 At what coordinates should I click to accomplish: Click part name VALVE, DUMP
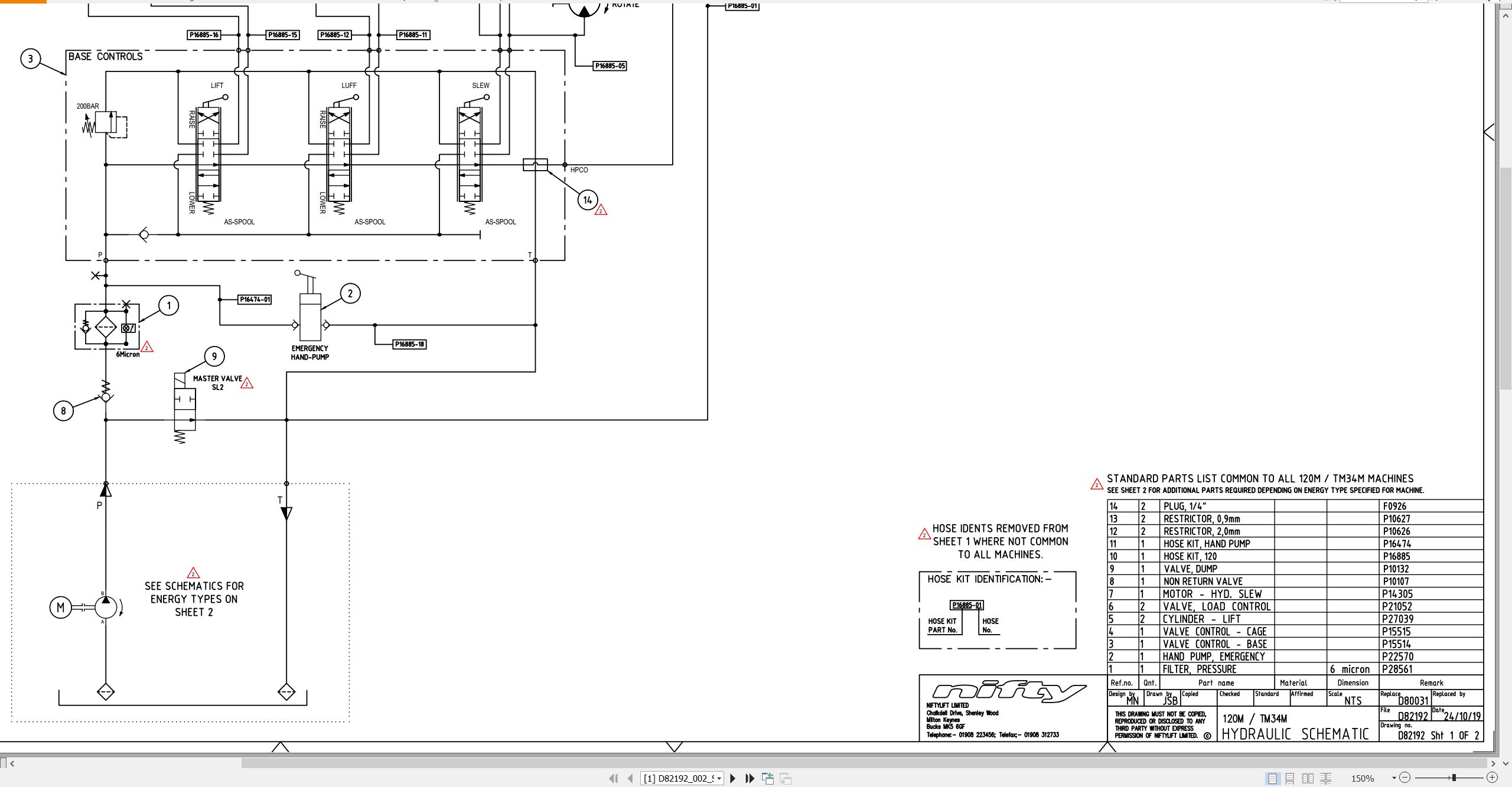coord(1190,569)
